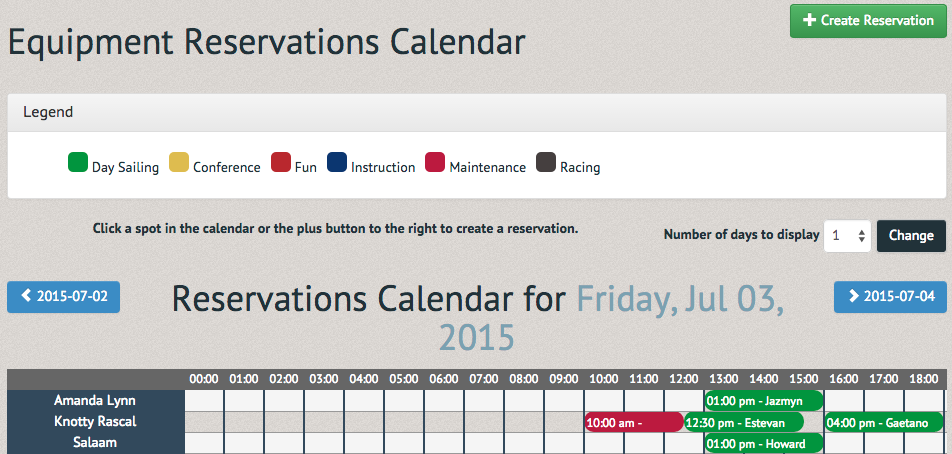This screenshot has width=952, height=454.
Task: Select the red 10:00 am maintenance reservation
Action: (634, 422)
